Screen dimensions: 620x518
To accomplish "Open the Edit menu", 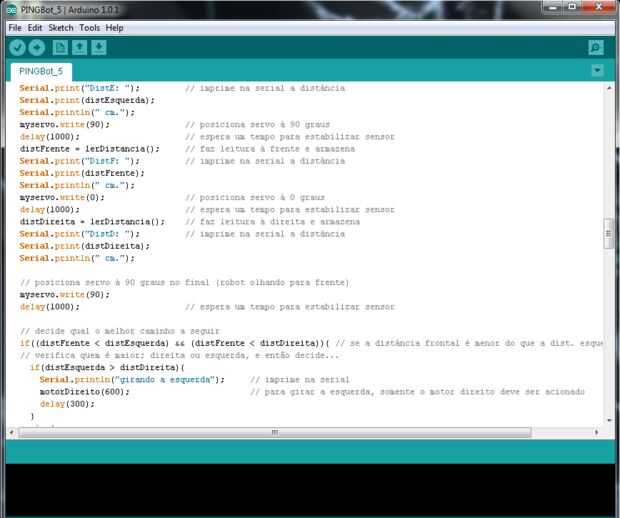I will 35,28.
